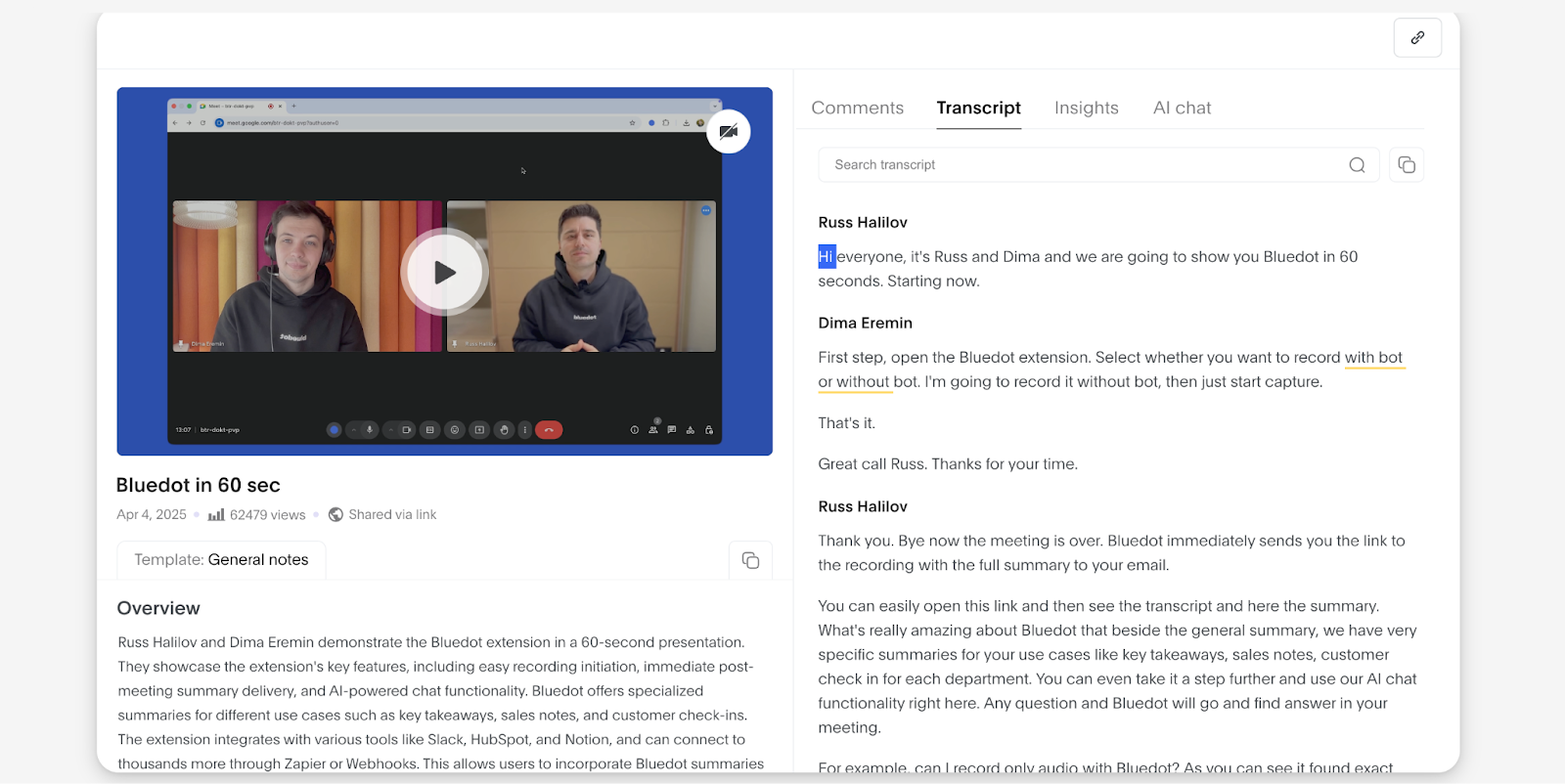Copy the share link with the chain icon
The image size is (1565, 784).
[x=1417, y=38]
